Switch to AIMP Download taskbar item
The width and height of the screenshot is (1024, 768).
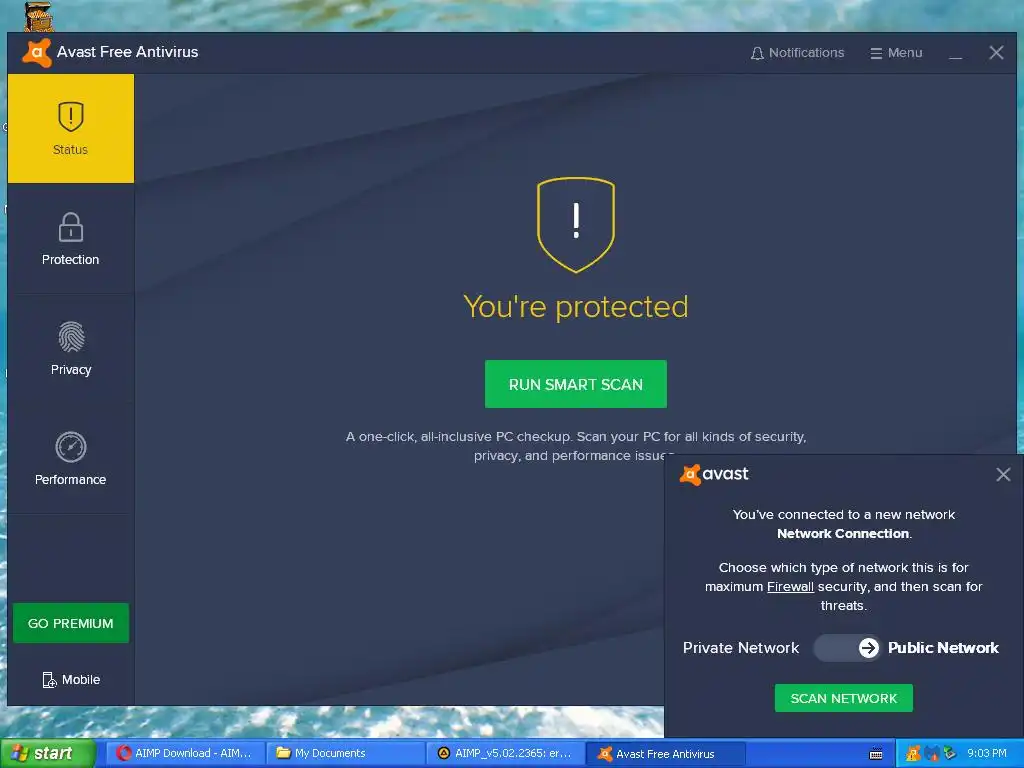185,753
